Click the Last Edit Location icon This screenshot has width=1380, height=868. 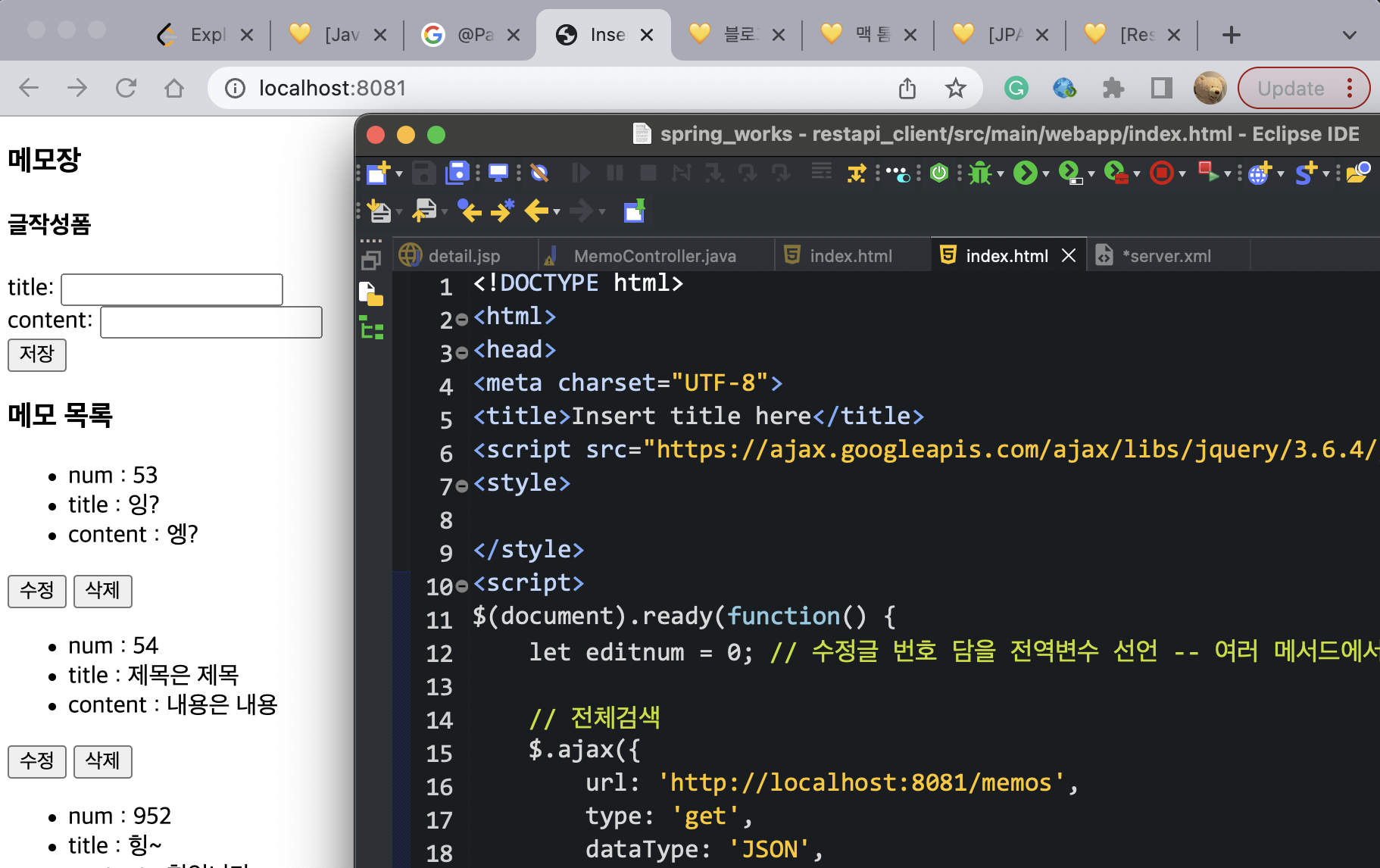click(470, 211)
